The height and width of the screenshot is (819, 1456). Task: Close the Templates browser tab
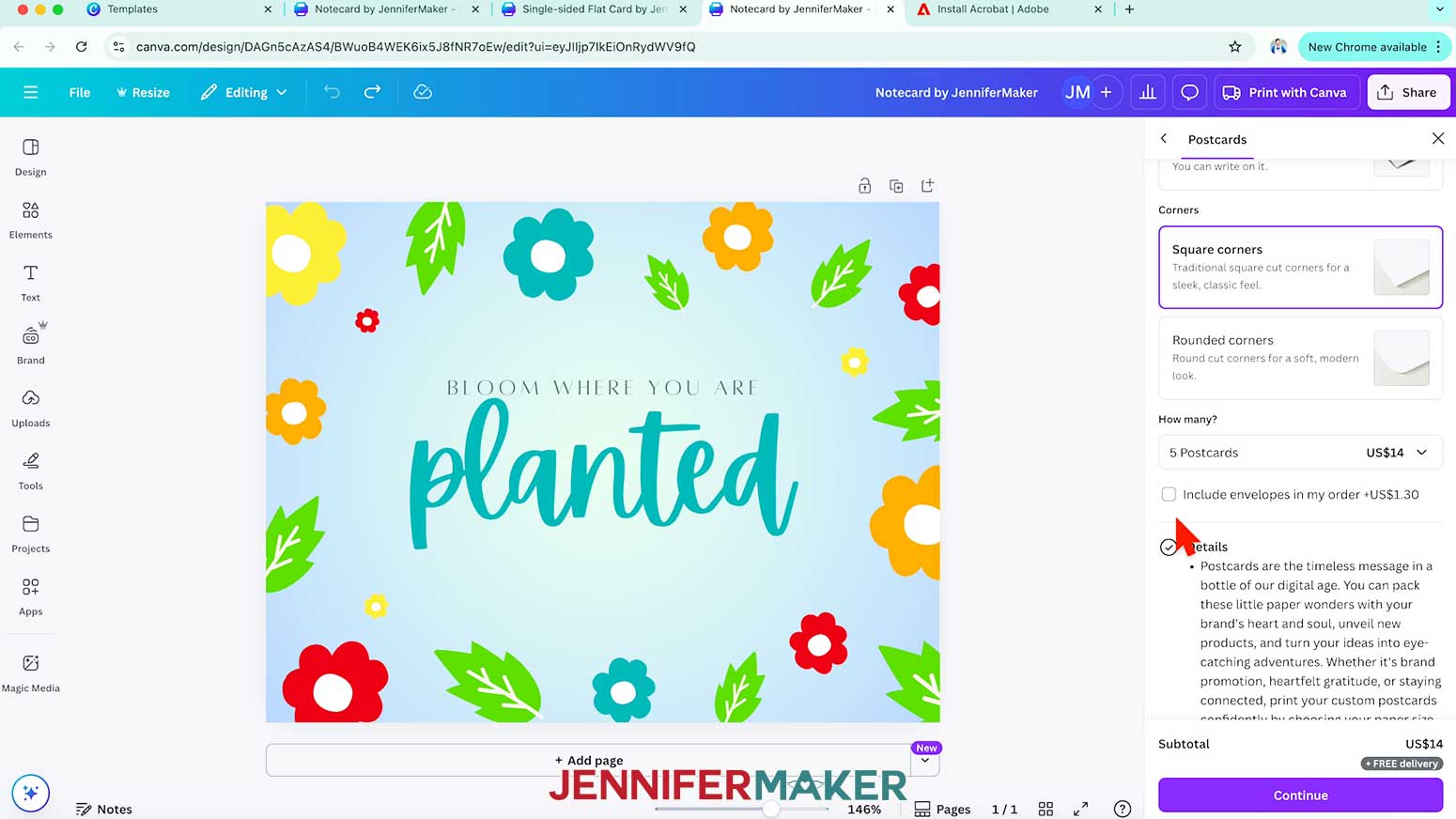point(268,9)
